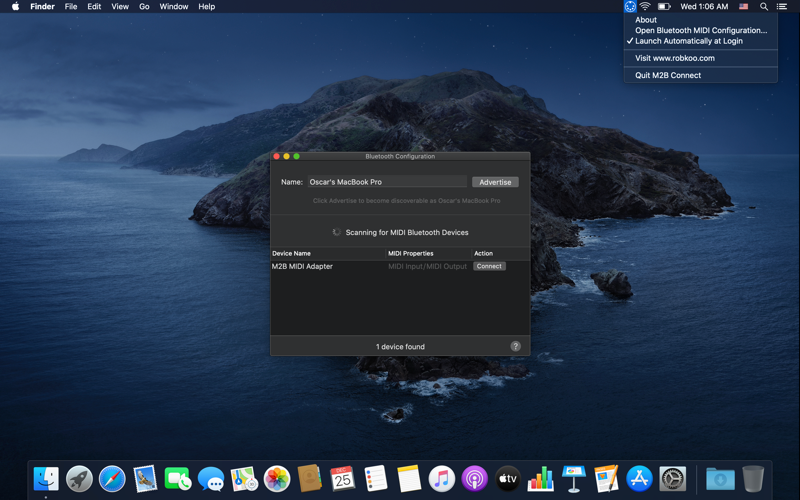This screenshot has width=800, height=500.
Task: Open Notification Center list icon
Action: coord(782,6)
